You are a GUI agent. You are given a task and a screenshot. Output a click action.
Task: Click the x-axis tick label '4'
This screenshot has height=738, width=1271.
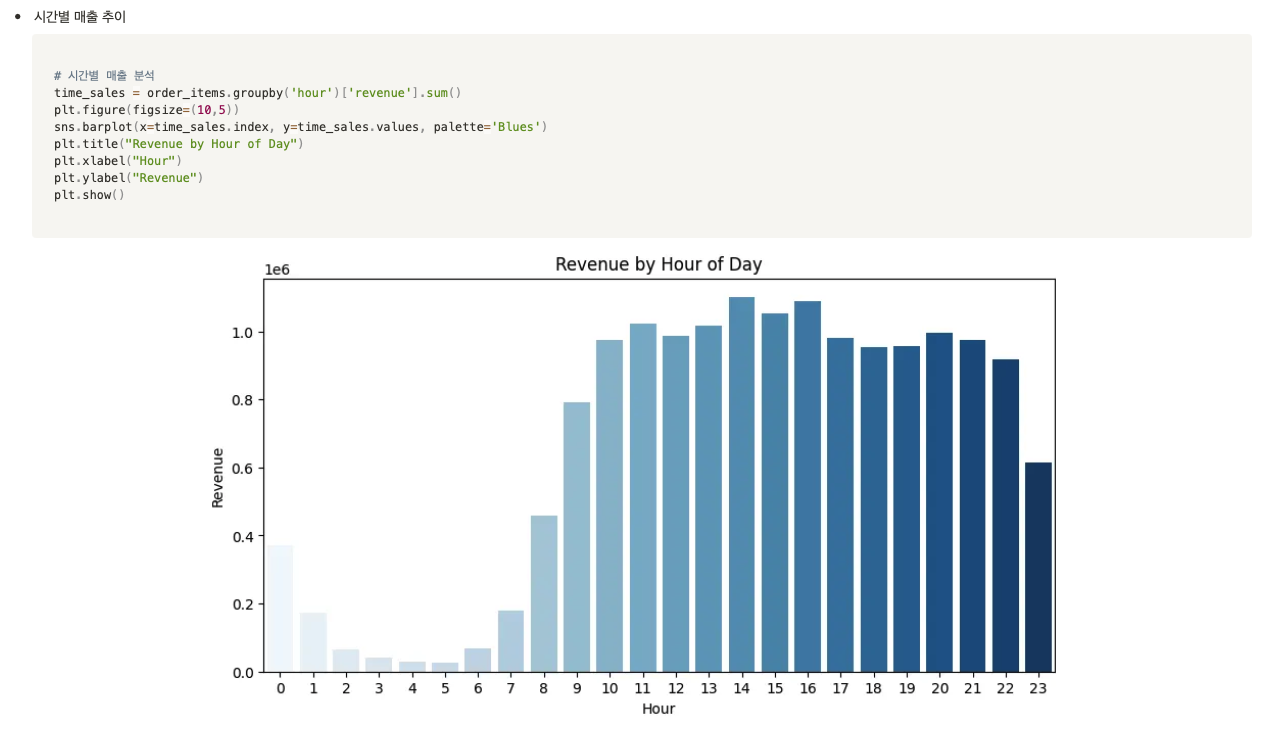click(x=412, y=689)
